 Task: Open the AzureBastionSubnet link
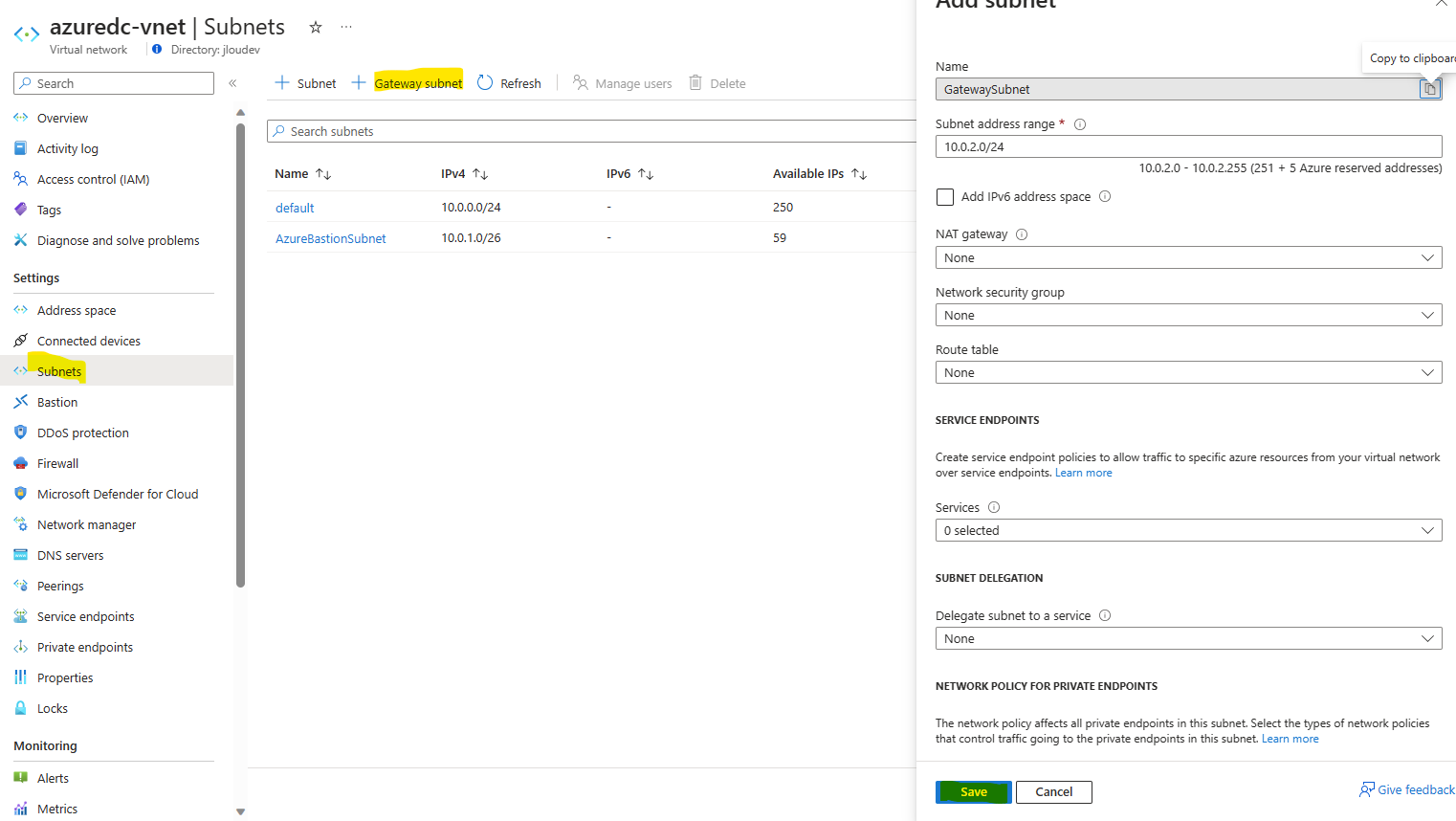point(330,238)
